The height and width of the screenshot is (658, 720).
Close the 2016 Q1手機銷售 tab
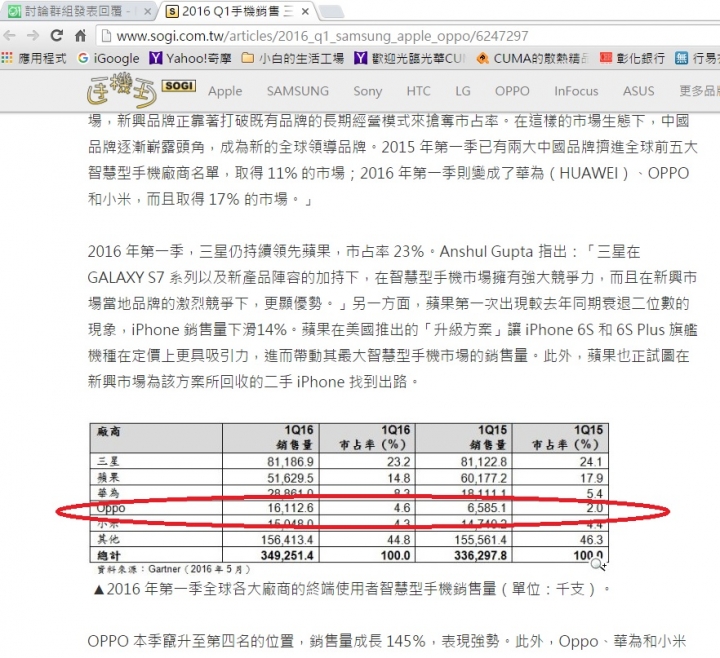point(305,11)
